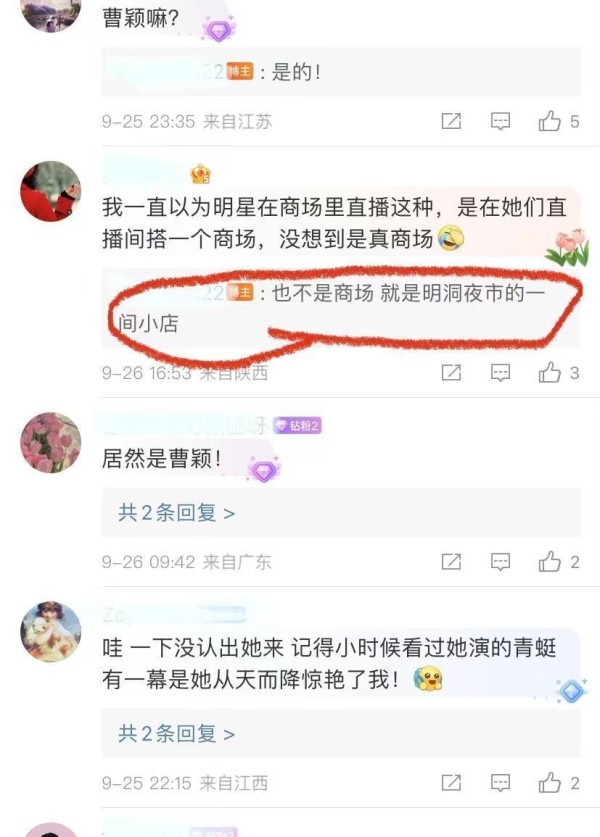Share the 9-26 09:42 comment
Screen dimensions: 600x837
(x=451, y=562)
